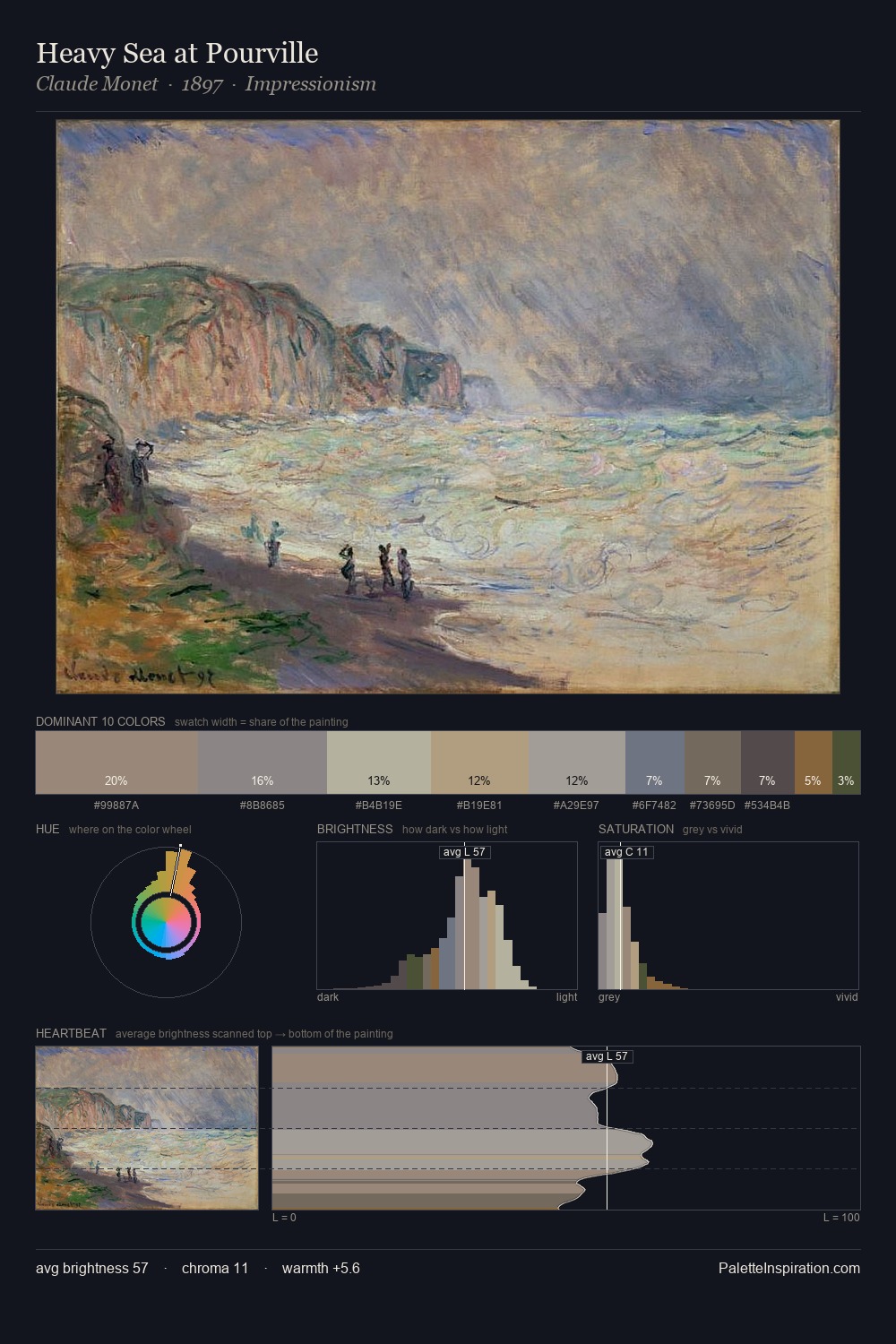Click the hex label "#B19E81"
Image resolution: width=896 pixels, height=1344 pixels.
coord(479,806)
